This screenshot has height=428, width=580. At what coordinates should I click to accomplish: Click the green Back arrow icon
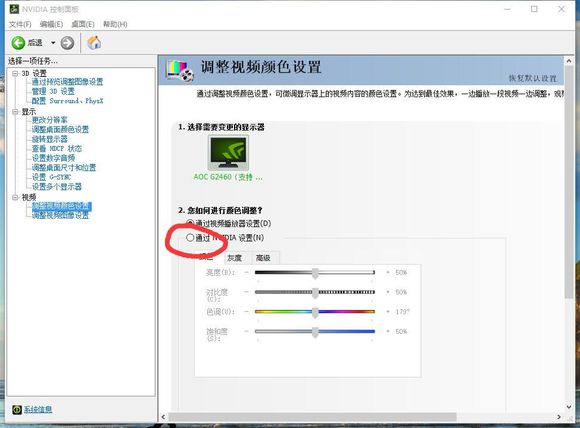click(18, 43)
